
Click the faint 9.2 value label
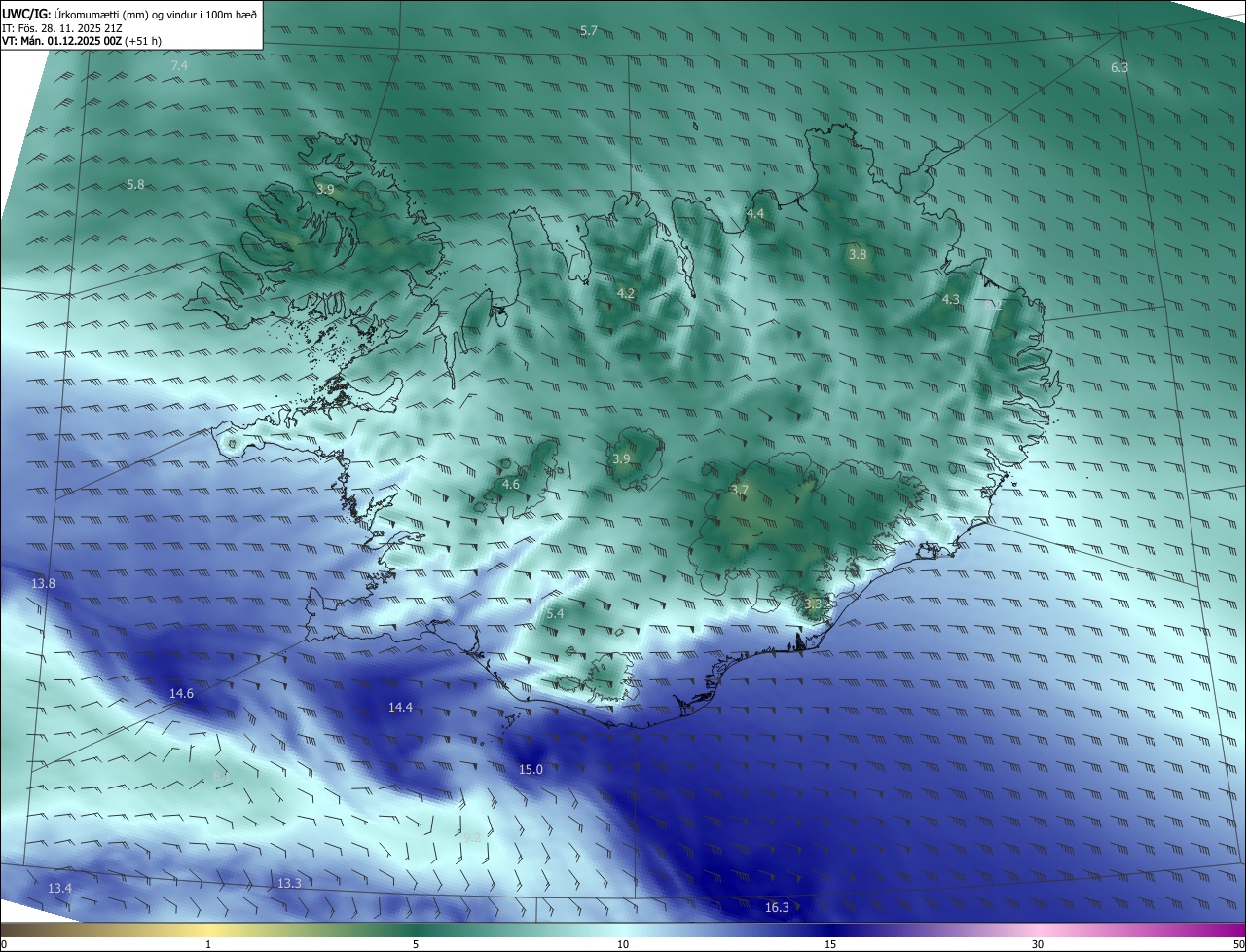[472, 837]
